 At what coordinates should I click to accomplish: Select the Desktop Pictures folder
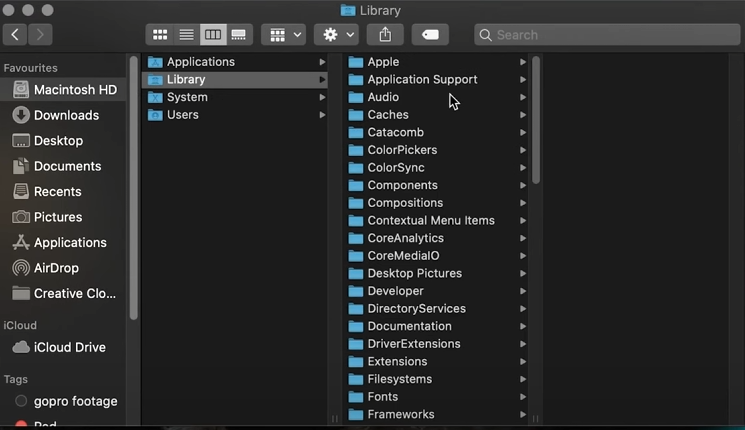tap(436, 273)
